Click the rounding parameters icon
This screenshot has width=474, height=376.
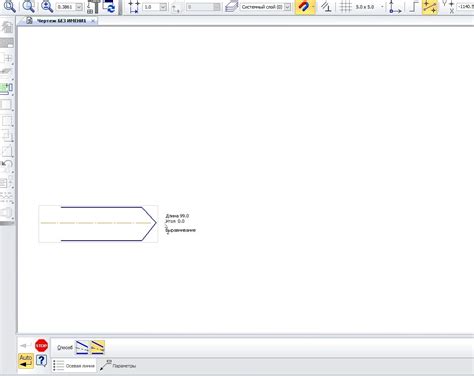coord(430,7)
